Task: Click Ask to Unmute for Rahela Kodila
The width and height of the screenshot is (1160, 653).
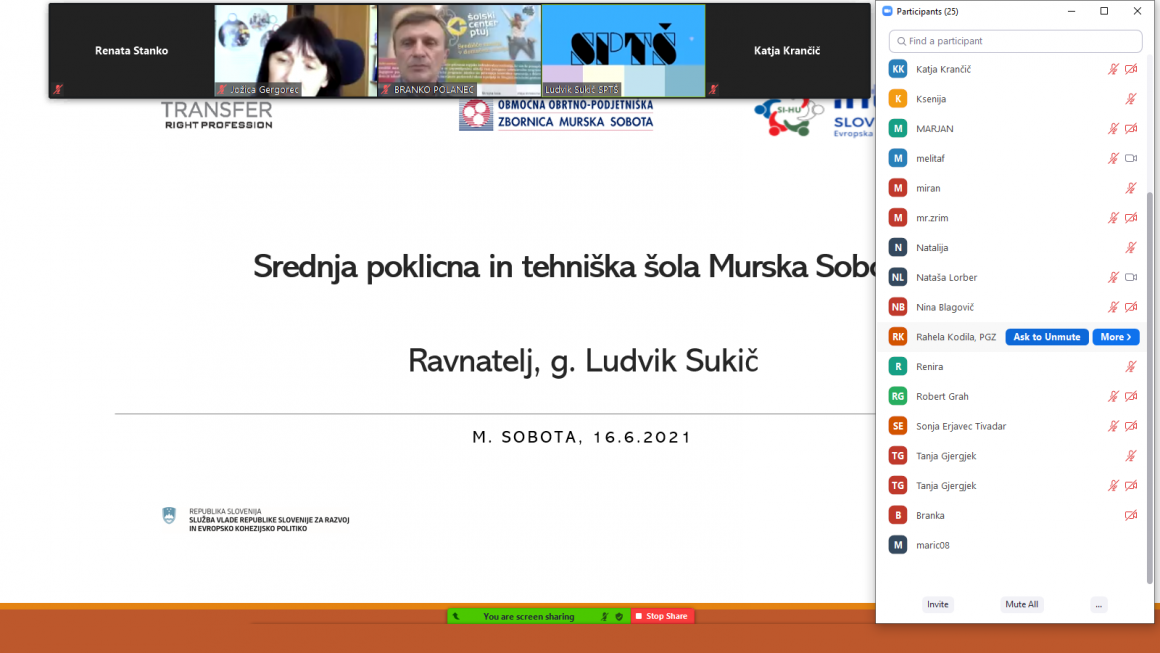Action: [x=1046, y=337]
